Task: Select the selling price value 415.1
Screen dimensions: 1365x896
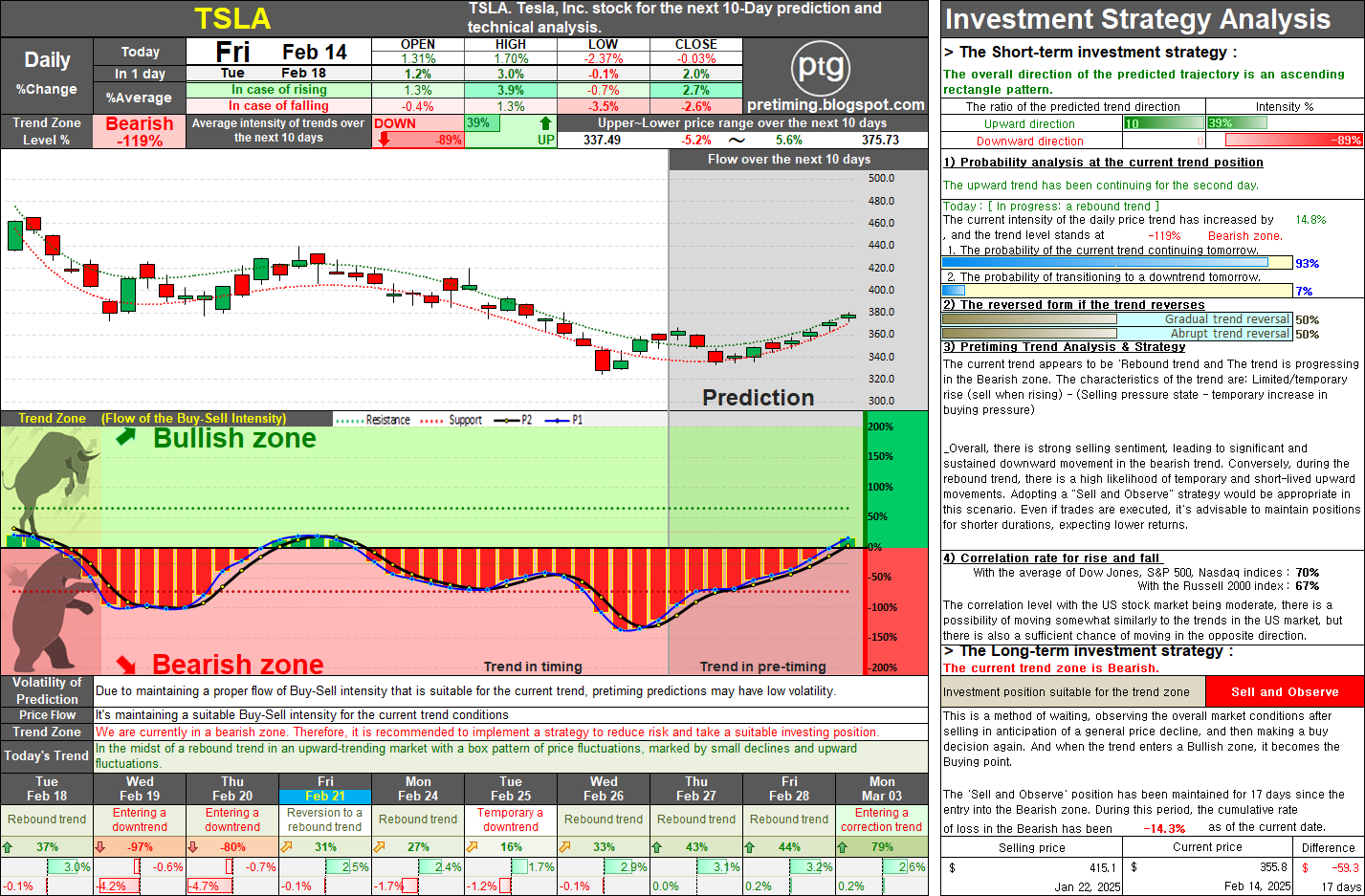Action: pos(1102,868)
